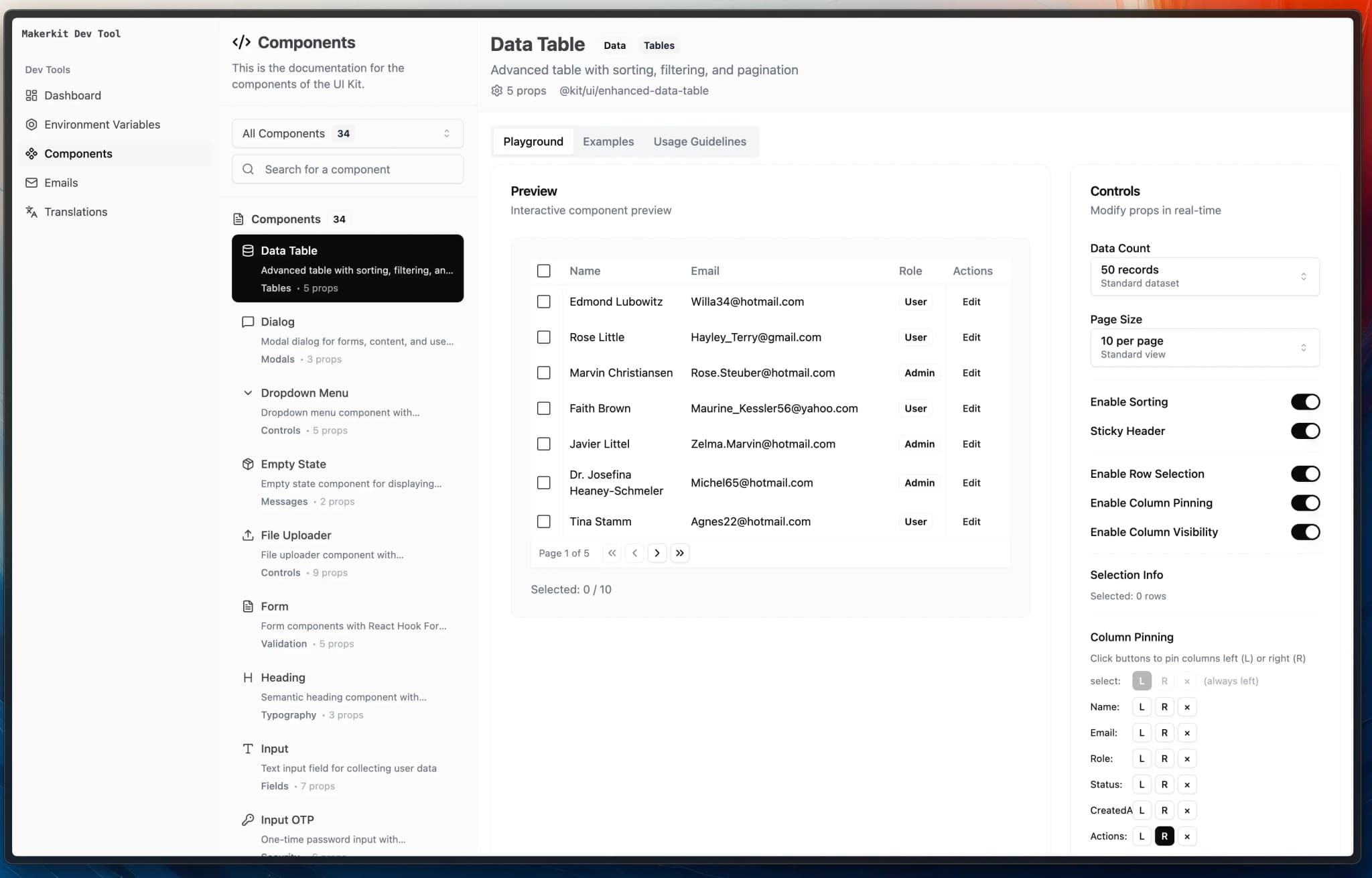Click Edit for Marvin Christiansen
This screenshot has height=878, width=1372.
click(x=971, y=373)
